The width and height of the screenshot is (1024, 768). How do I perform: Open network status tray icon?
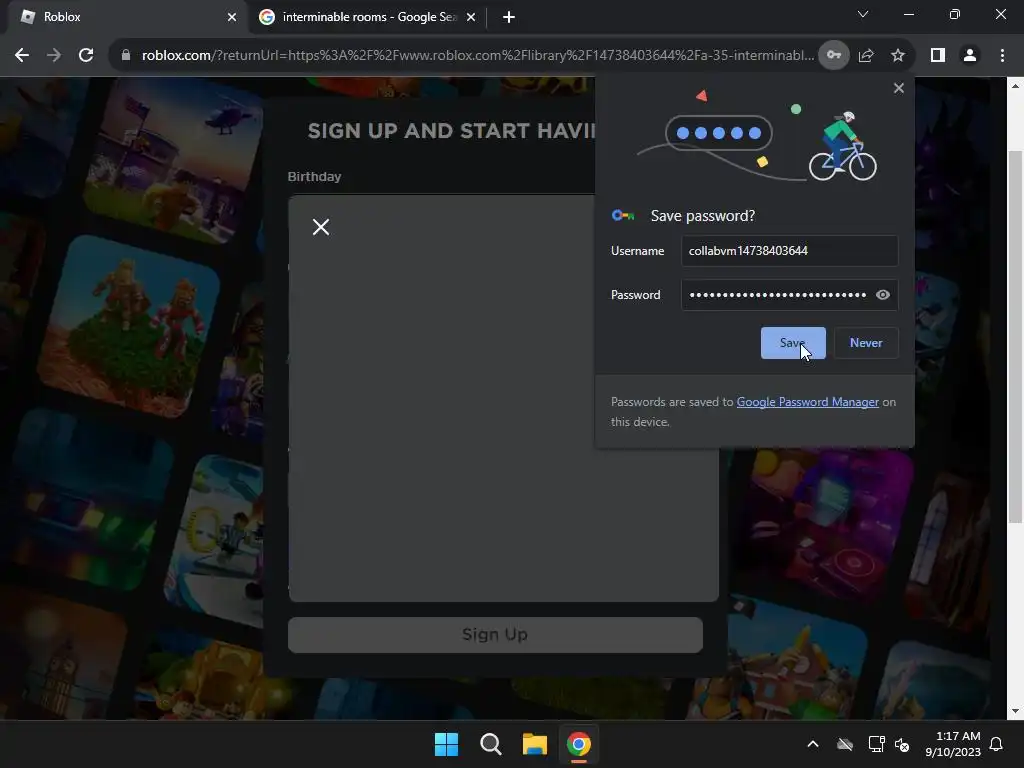tap(876, 744)
